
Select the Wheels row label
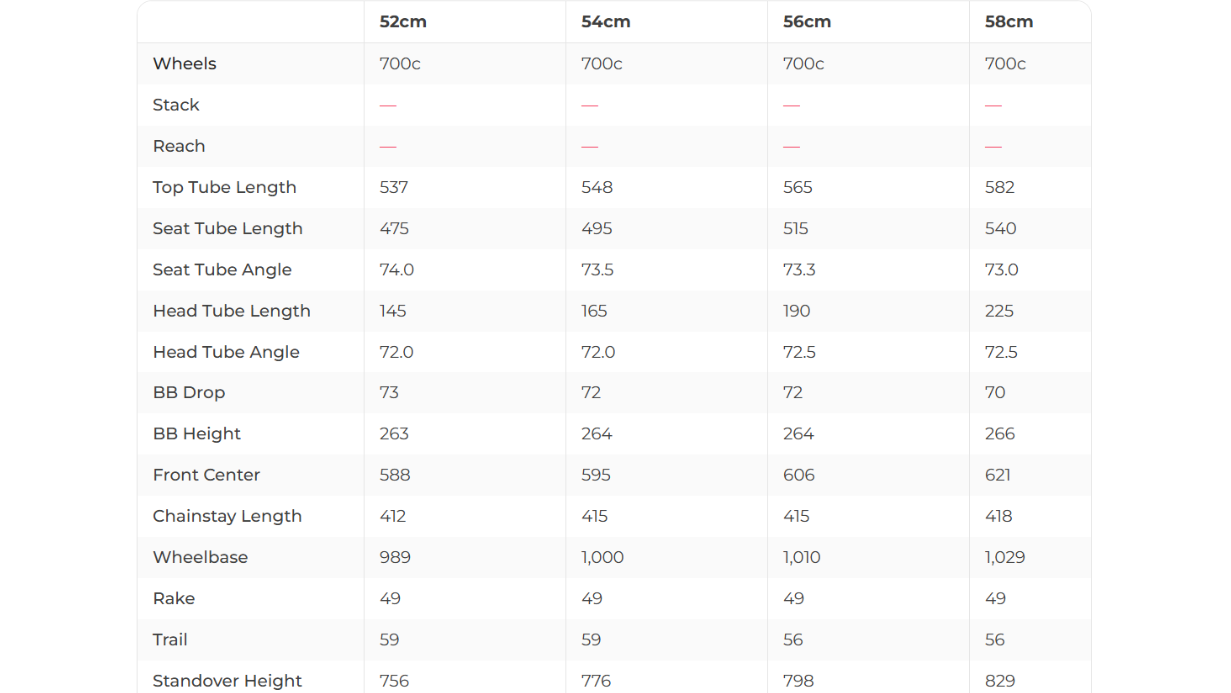tap(184, 64)
